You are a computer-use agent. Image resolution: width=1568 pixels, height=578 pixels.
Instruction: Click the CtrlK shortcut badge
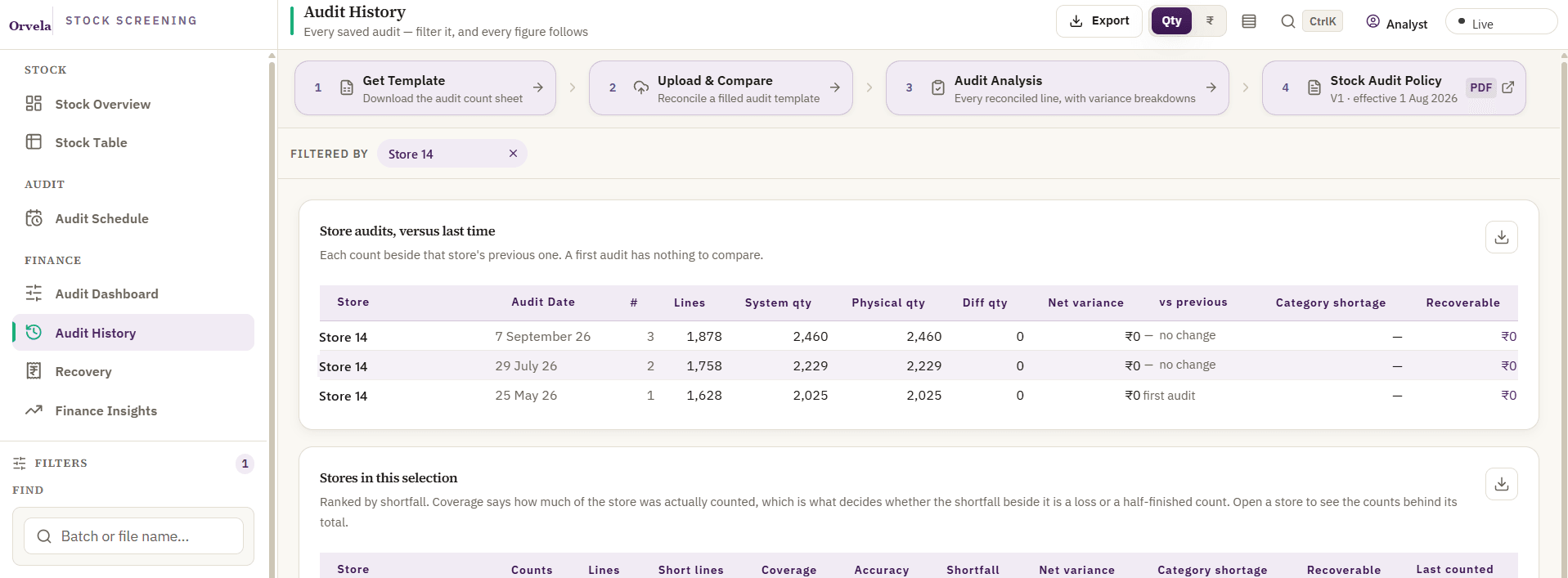(1323, 21)
